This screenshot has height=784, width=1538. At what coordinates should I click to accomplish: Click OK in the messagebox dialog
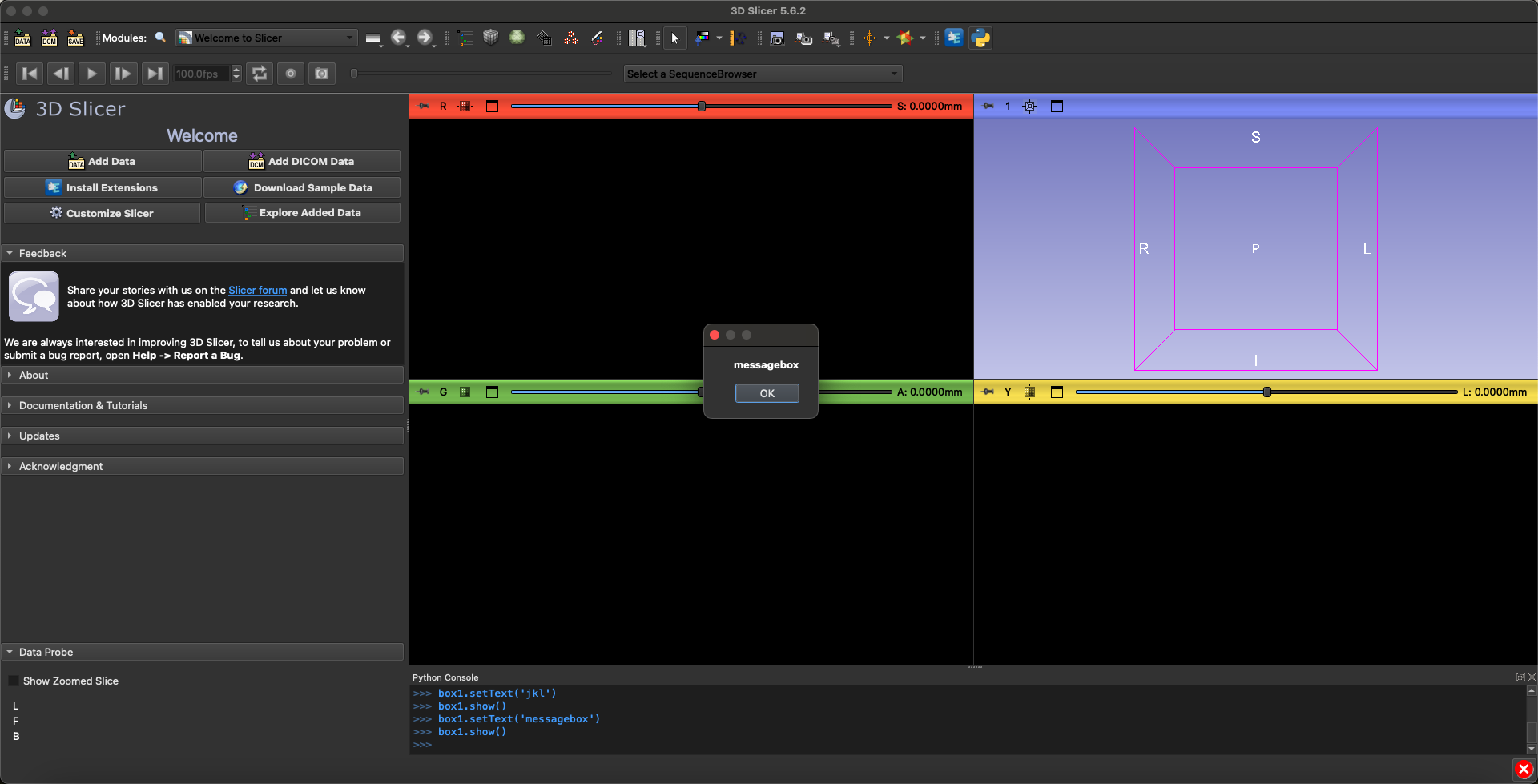[767, 393]
